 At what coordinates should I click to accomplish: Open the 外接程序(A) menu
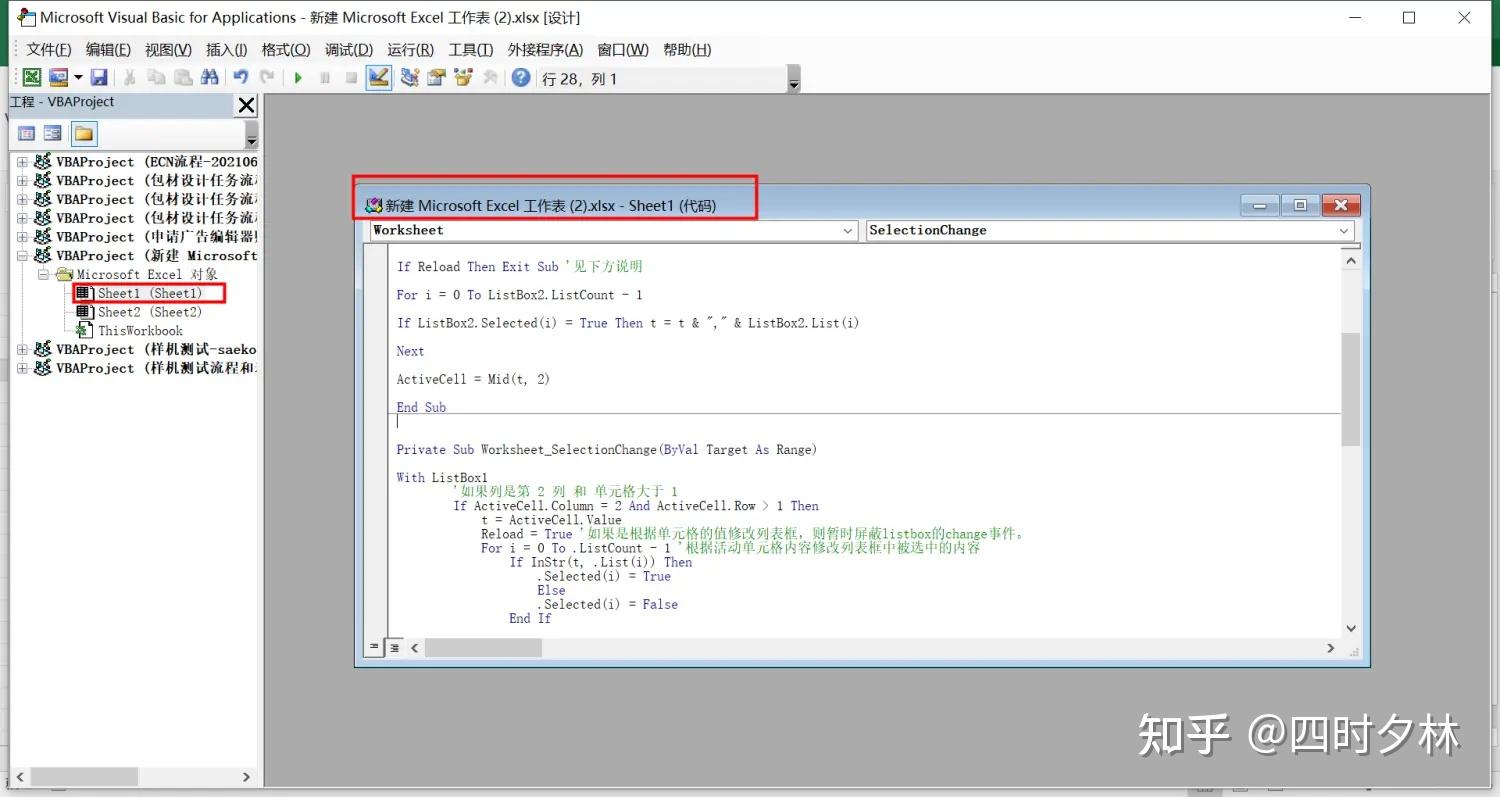[x=545, y=49]
